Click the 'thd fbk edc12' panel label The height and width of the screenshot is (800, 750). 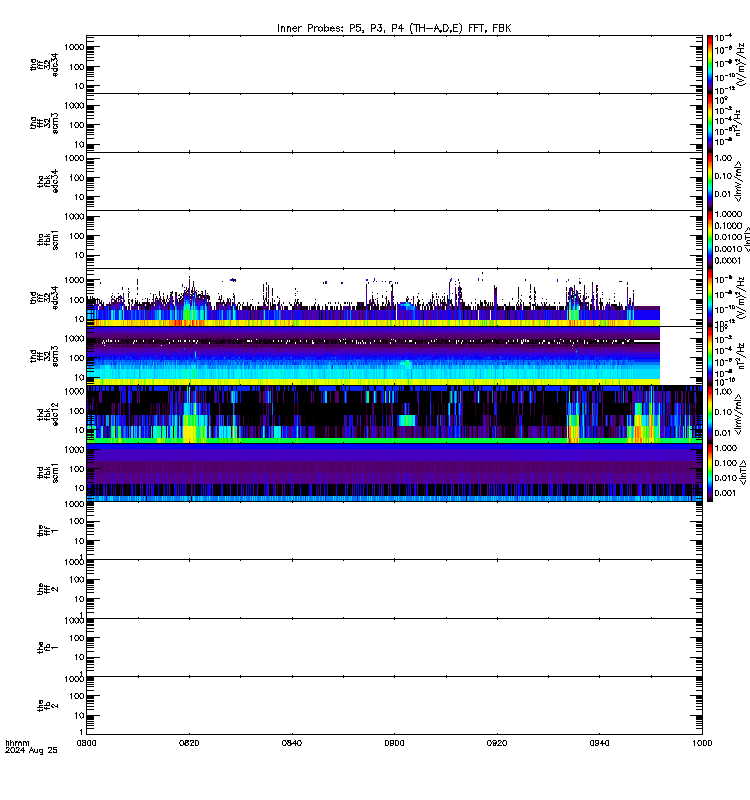click(x=48, y=414)
